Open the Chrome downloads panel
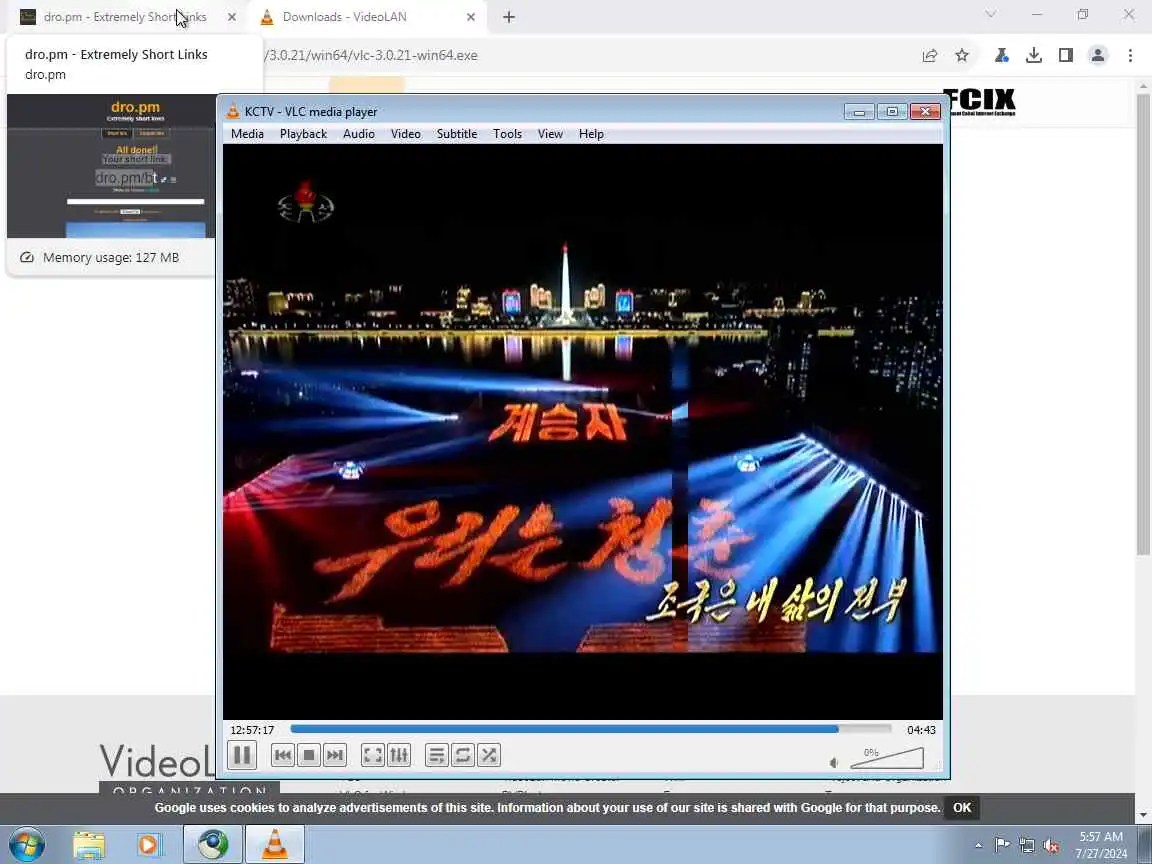The width and height of the screenshot is (1152, 864). 1034,55
